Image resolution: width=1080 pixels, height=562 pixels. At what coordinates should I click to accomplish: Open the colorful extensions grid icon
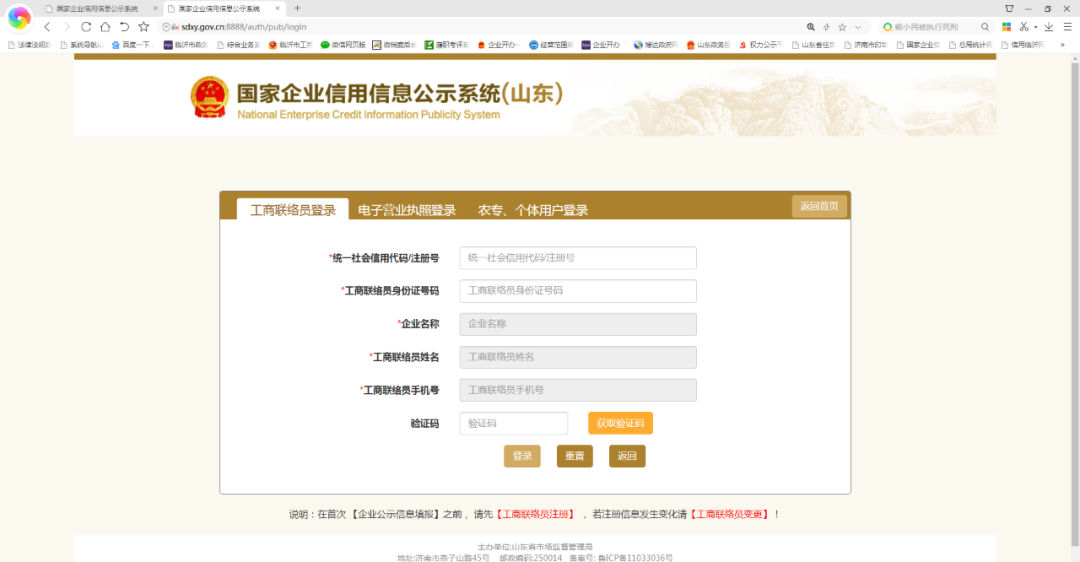1006,27
